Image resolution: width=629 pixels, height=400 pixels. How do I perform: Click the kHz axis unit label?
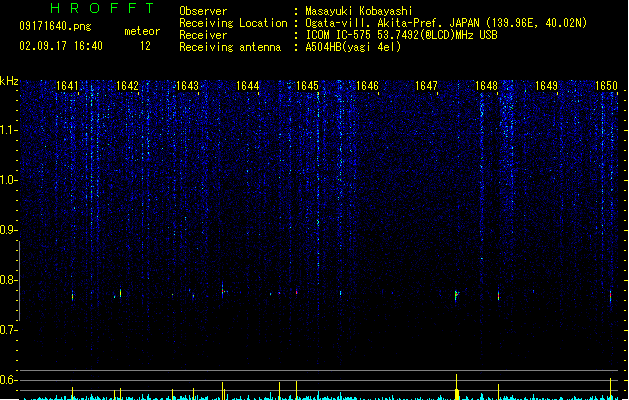click(x=9, y=81)
